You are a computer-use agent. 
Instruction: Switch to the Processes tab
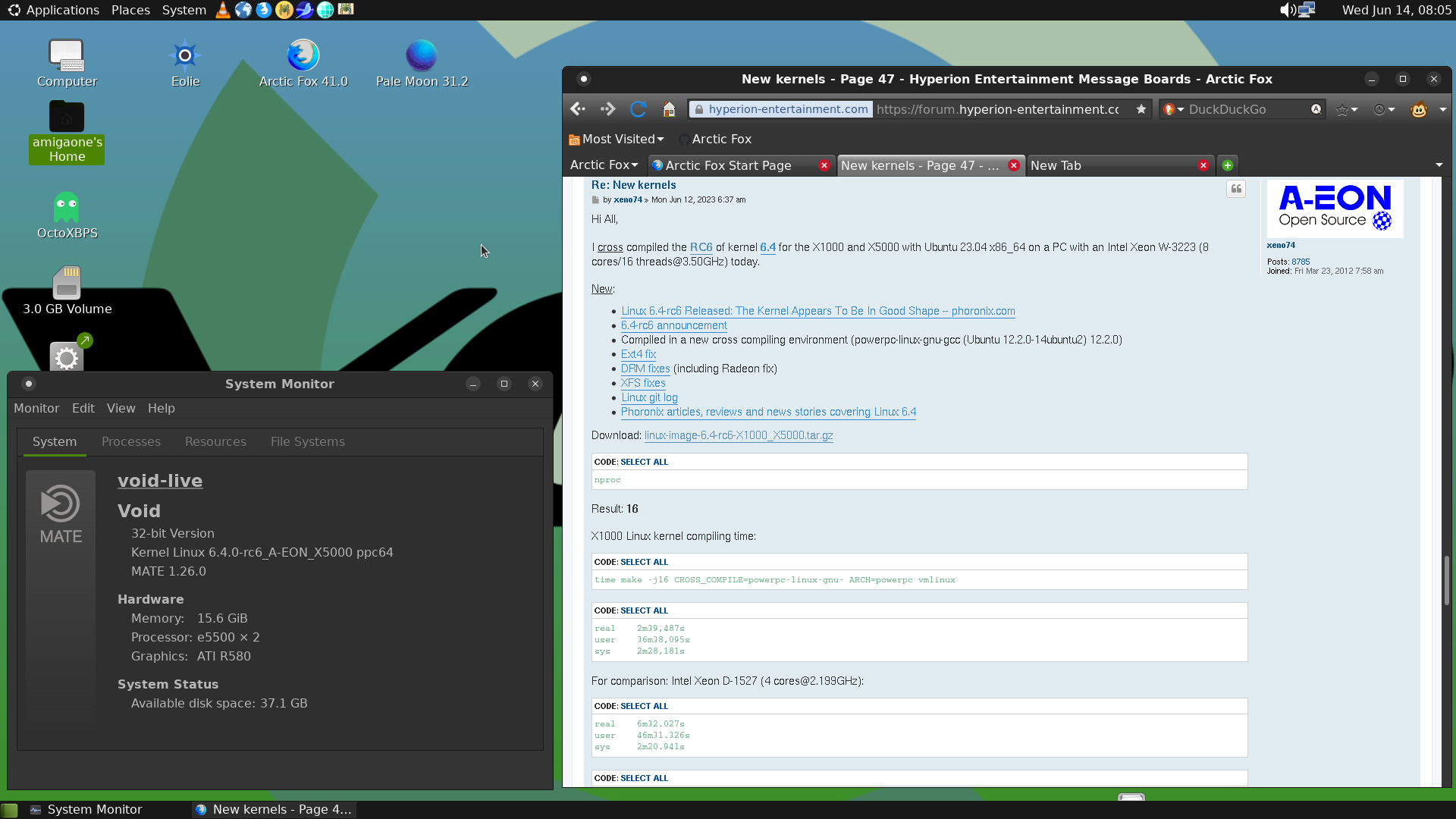[131, 441]
